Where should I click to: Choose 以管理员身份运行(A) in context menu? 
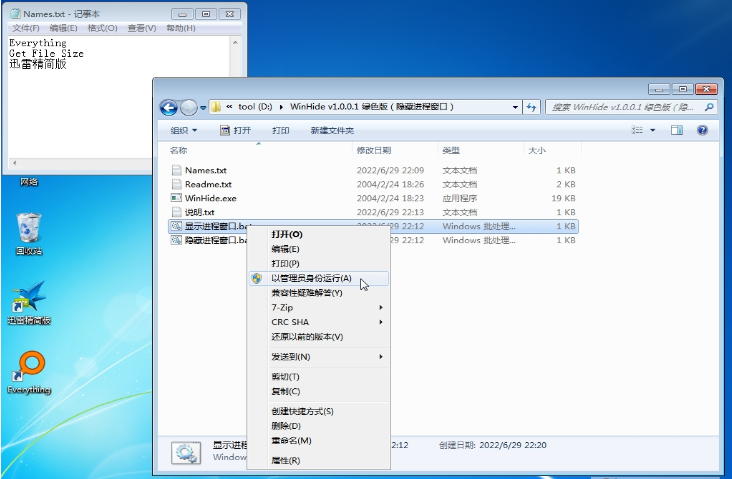pos(319,279)
